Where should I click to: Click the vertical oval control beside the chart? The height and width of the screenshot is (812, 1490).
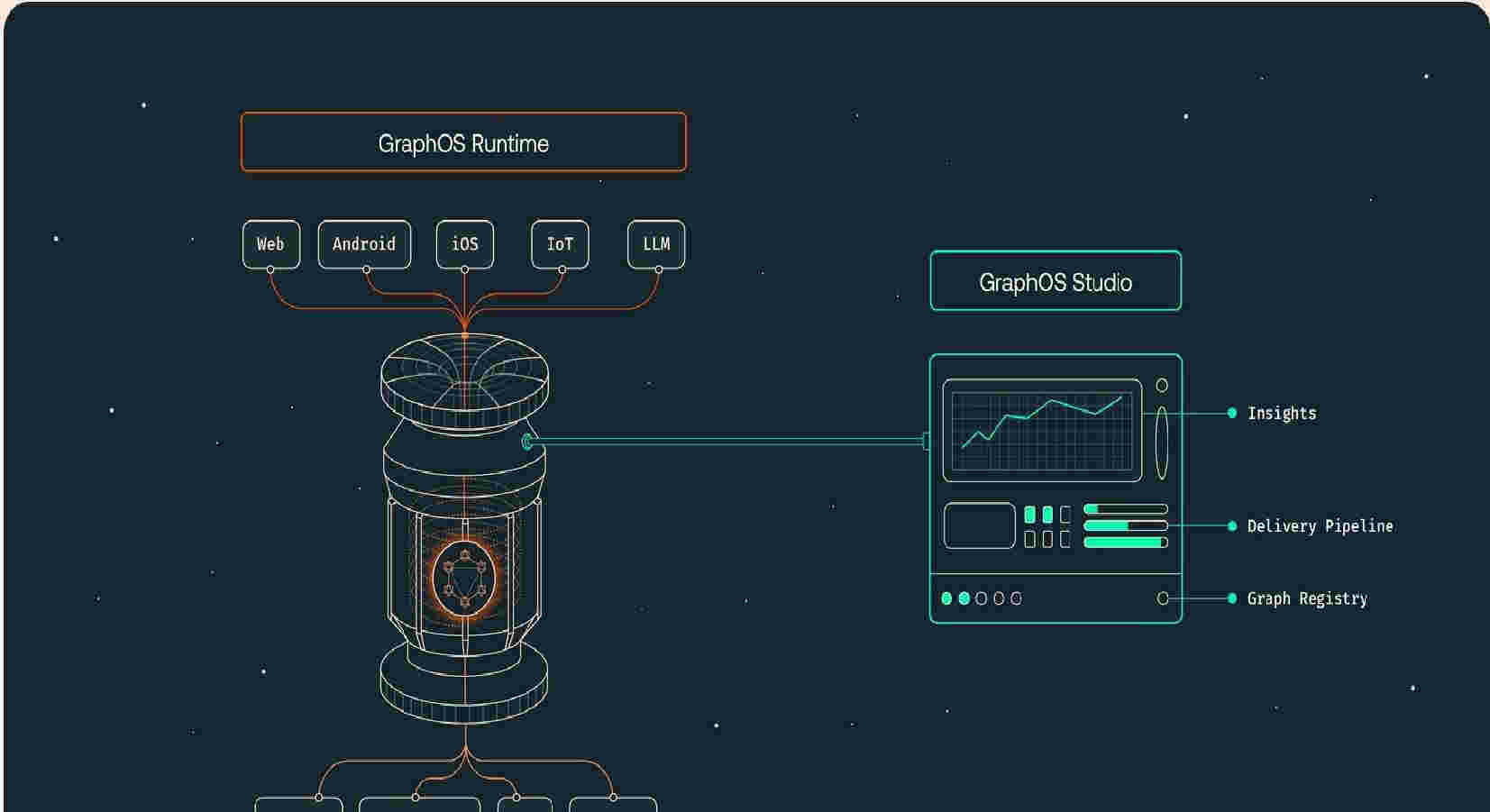tap(1162, 442)
